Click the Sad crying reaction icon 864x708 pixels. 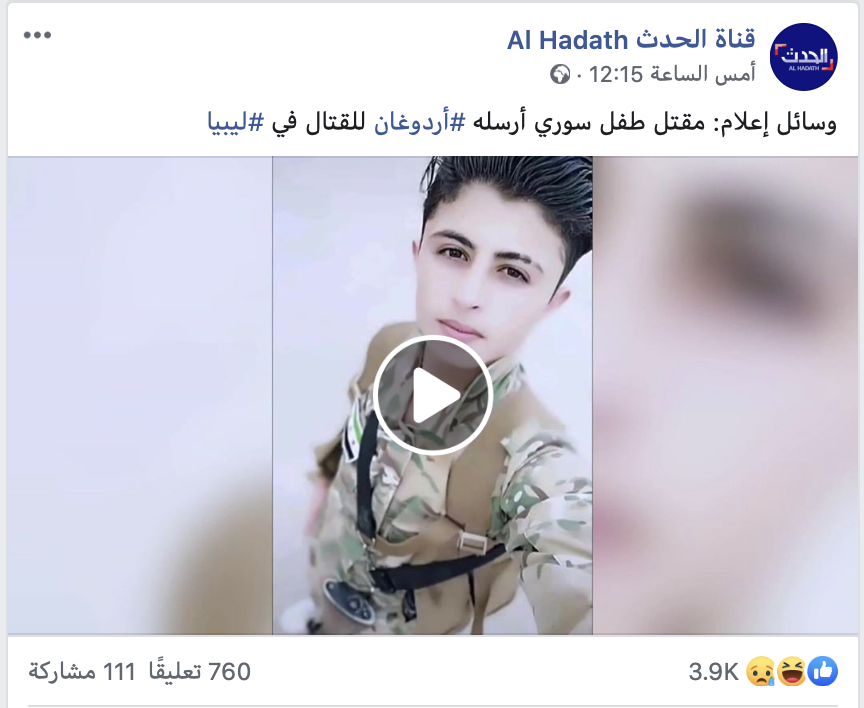(761, 671)
